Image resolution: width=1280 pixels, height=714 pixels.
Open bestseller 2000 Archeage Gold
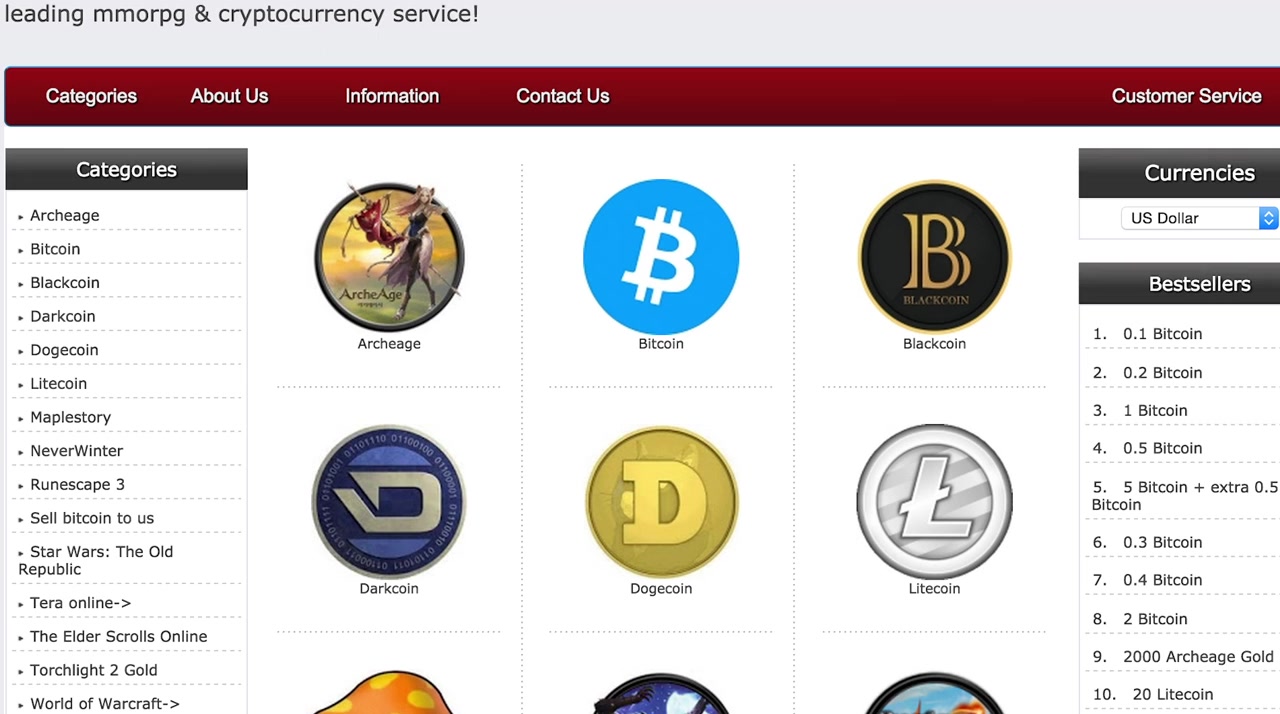[1198, 657]
